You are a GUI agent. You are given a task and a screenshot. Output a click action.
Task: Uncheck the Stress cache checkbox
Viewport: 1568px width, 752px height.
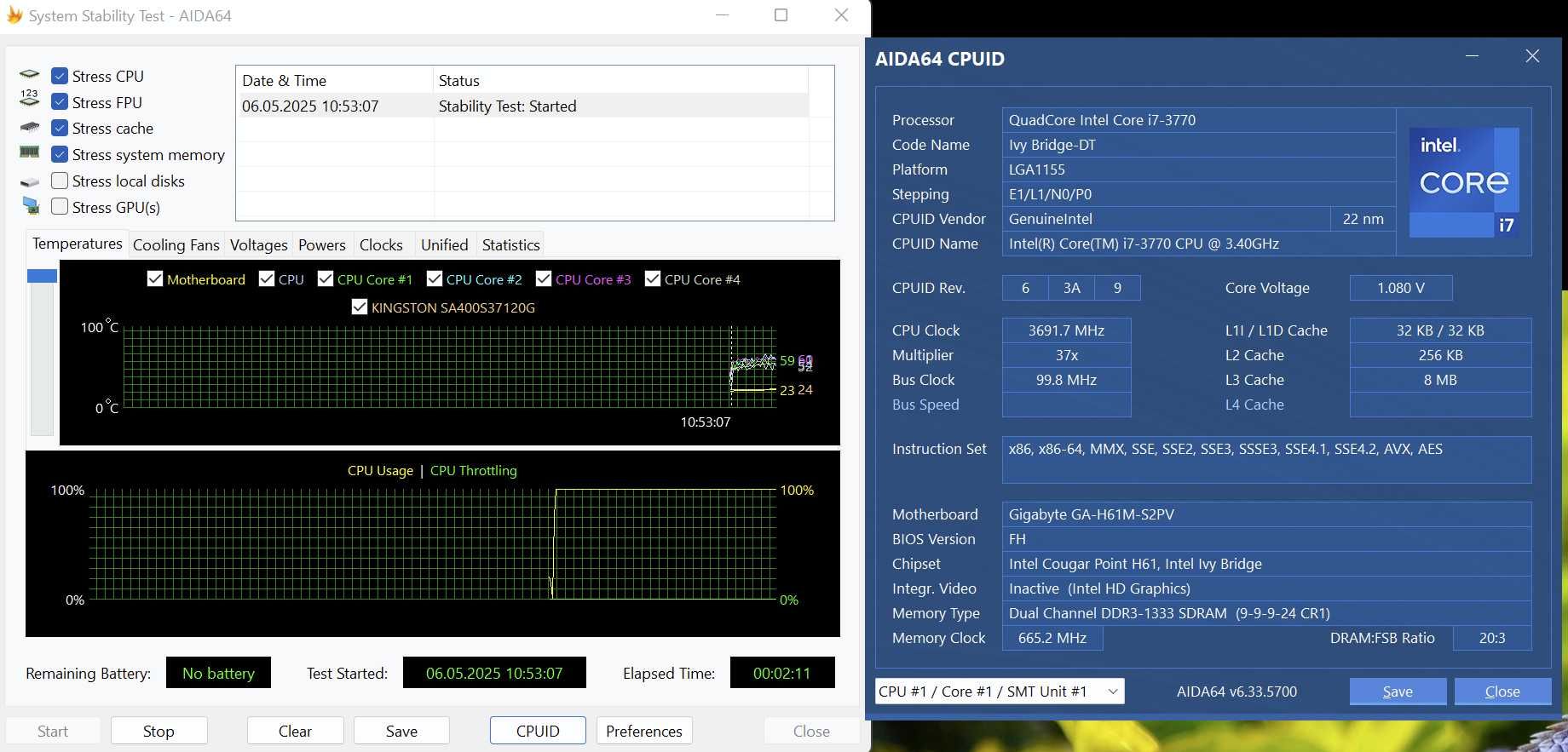click(x=60, y=128)
